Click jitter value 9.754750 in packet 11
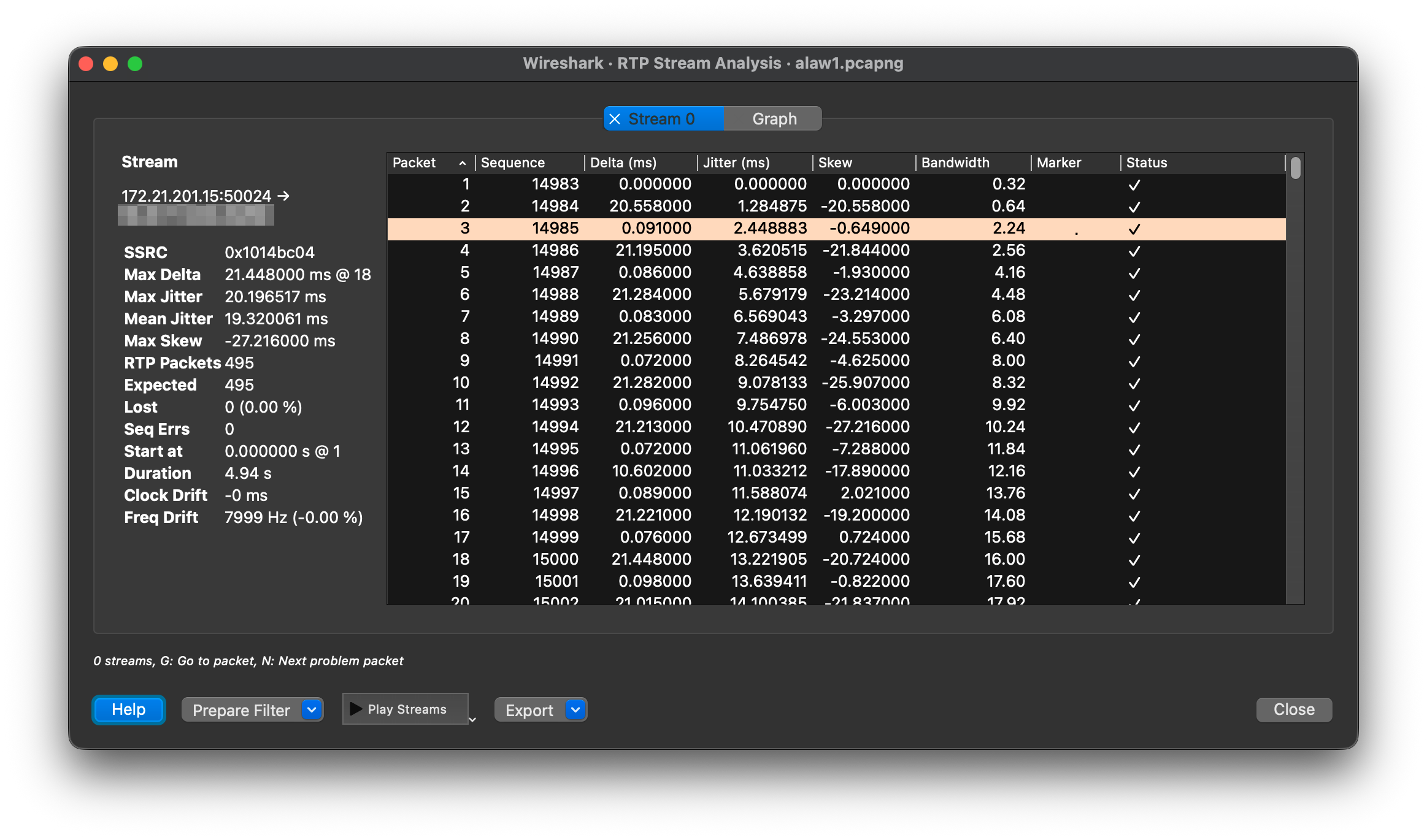This screenshot has height=840, width=1427. coord(772,405)
